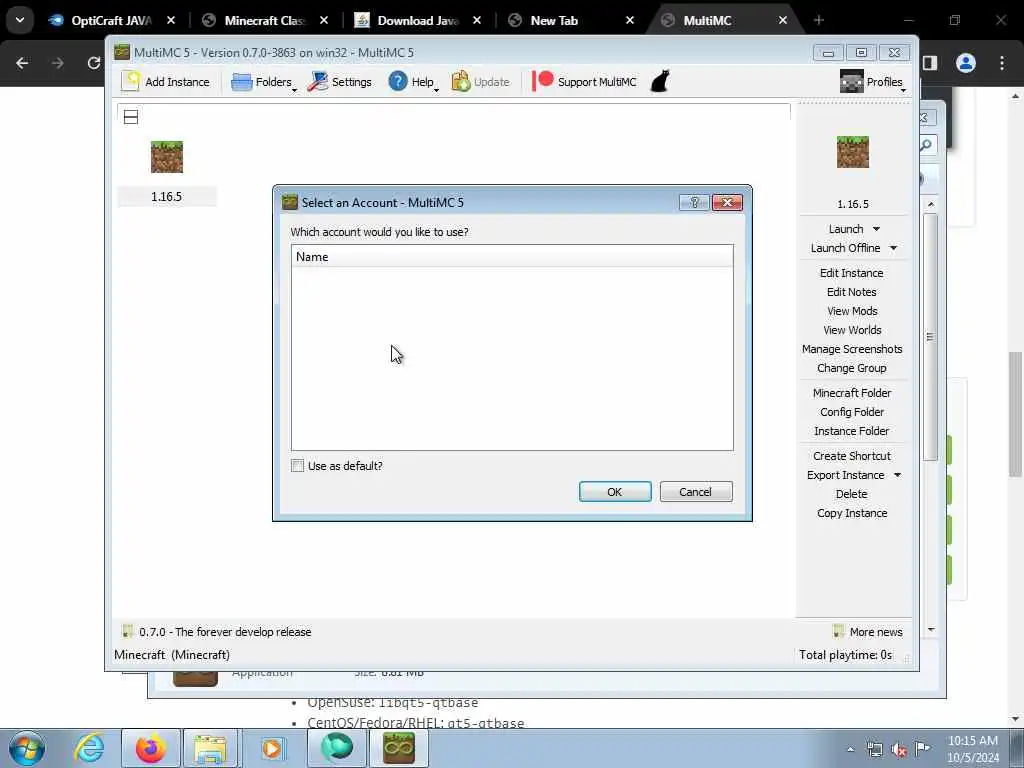Image resolution: width=1024 pixels, height=768 pixels.
Task: Expand the Export Instance dropdown arrow
Action: [x=897, y=475]
